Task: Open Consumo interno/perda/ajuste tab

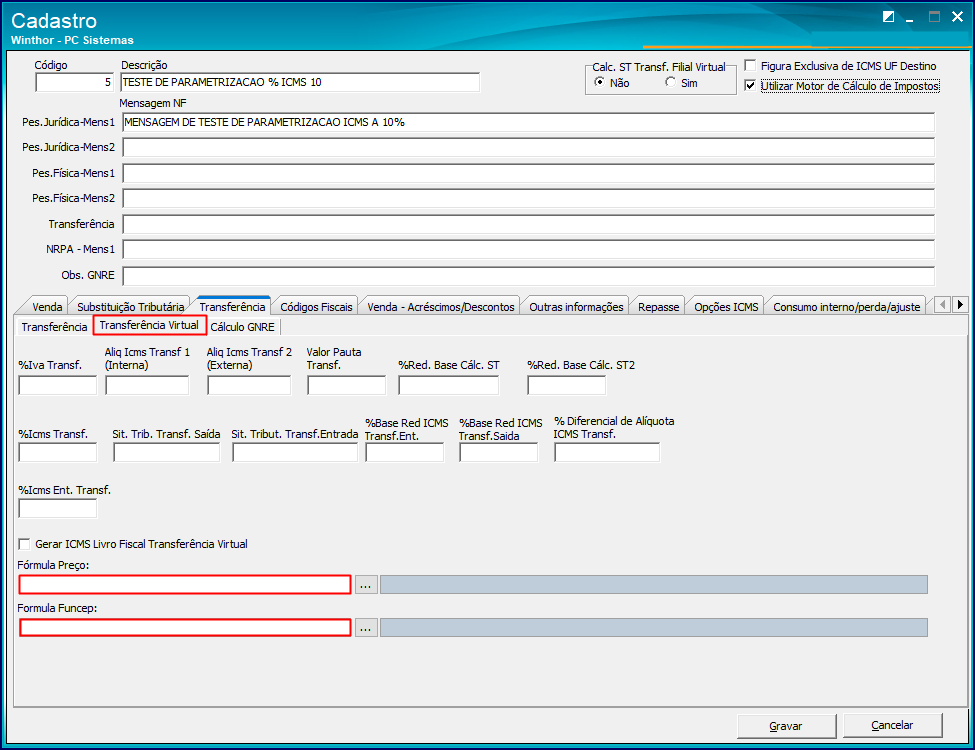Action: click(846, 307)
